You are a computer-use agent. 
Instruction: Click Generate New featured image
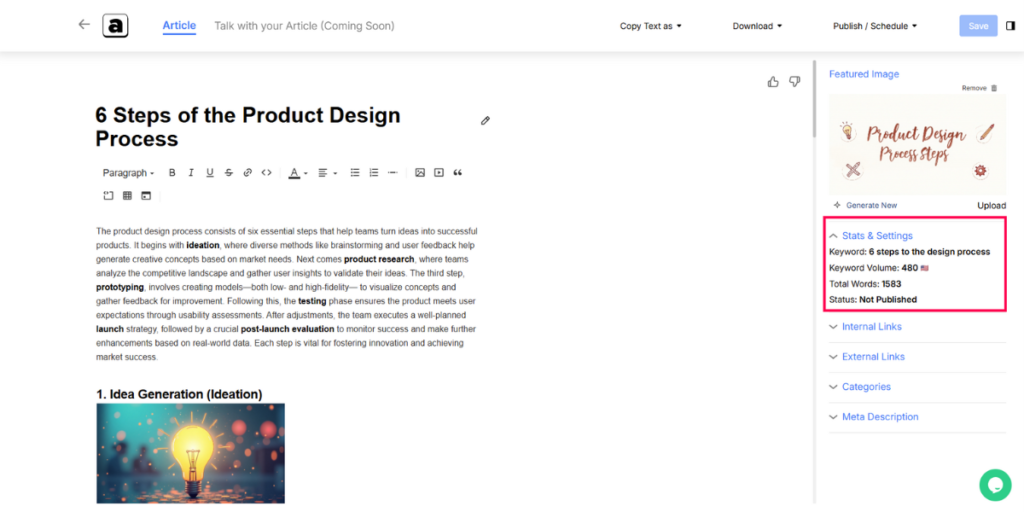click(865, 205)
